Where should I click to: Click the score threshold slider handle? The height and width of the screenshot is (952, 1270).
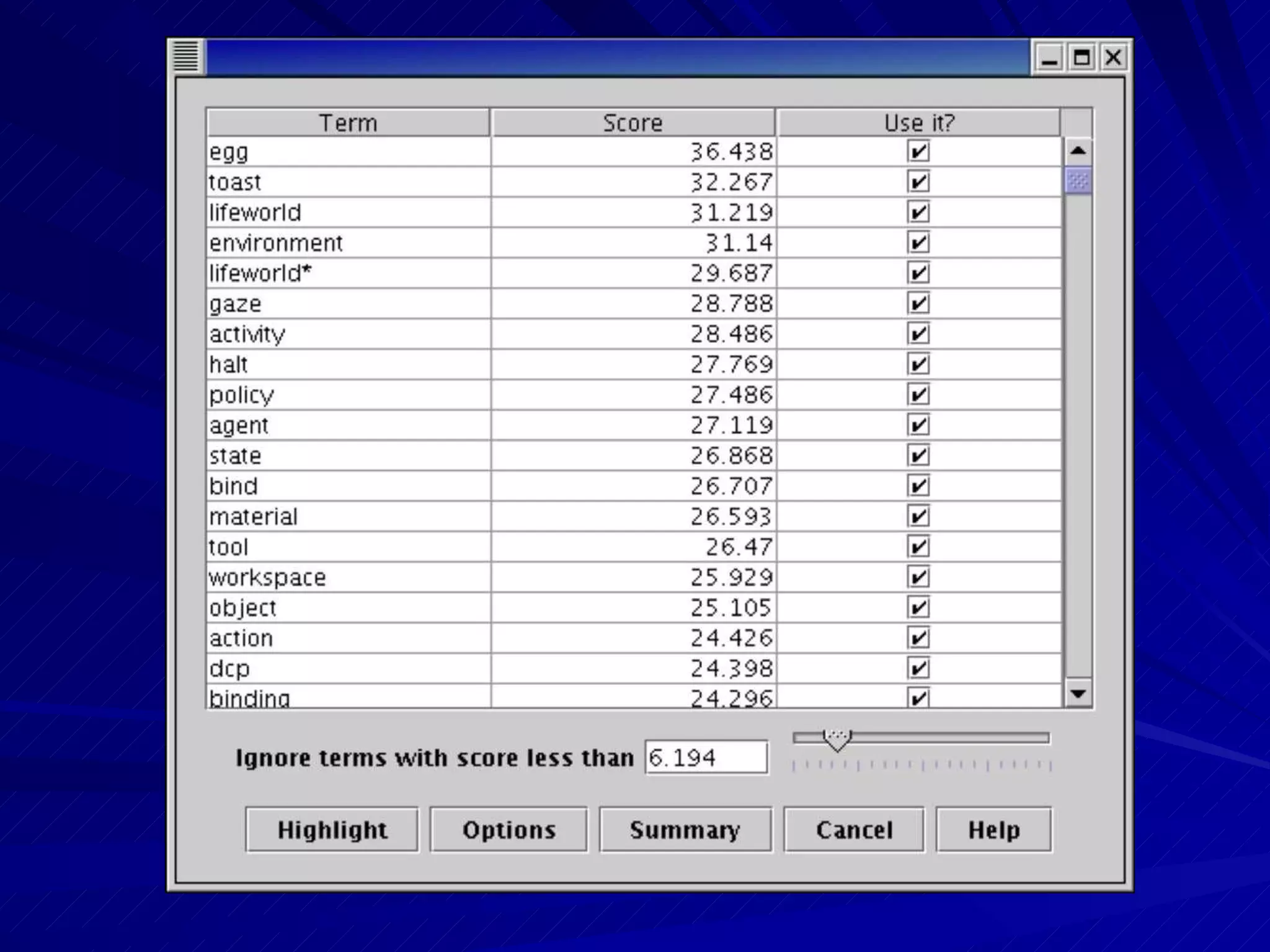tap(837, 739)
